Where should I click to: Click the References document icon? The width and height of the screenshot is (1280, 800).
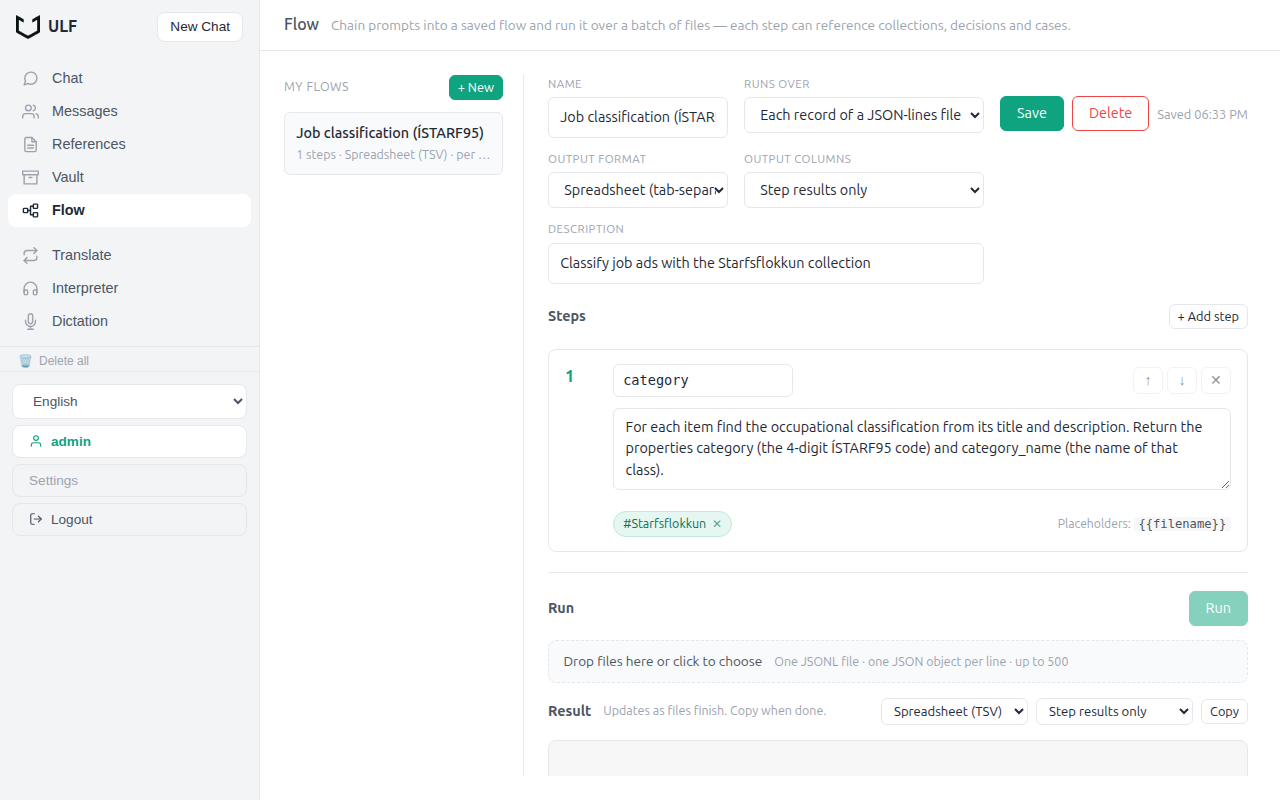[31, 144]
